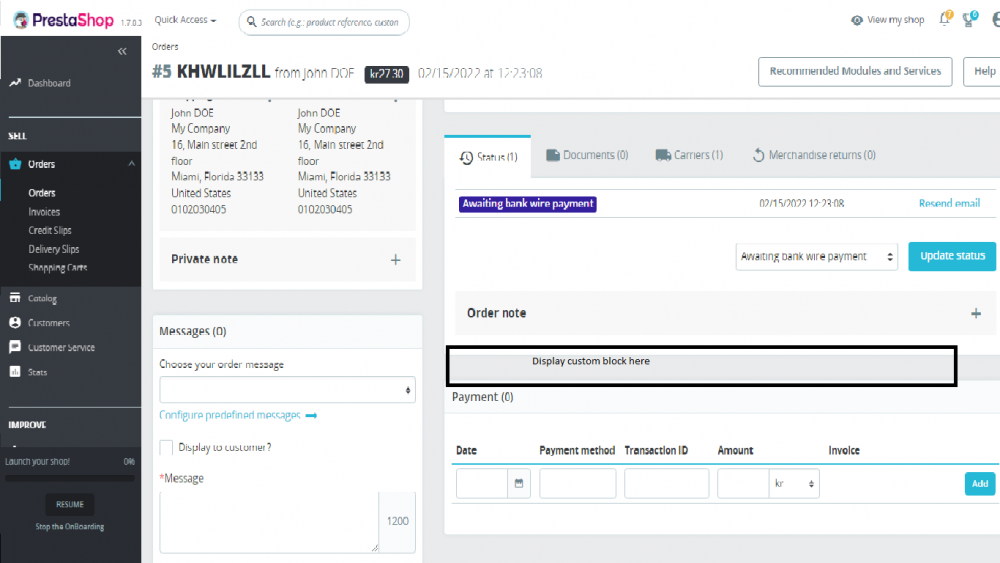The image size is (1000, 563).
Task: Focus the top search field
Action: 324,22
